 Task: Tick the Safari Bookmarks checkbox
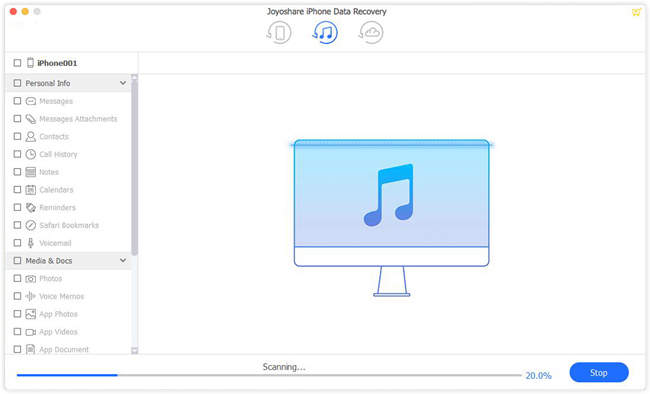17,225
